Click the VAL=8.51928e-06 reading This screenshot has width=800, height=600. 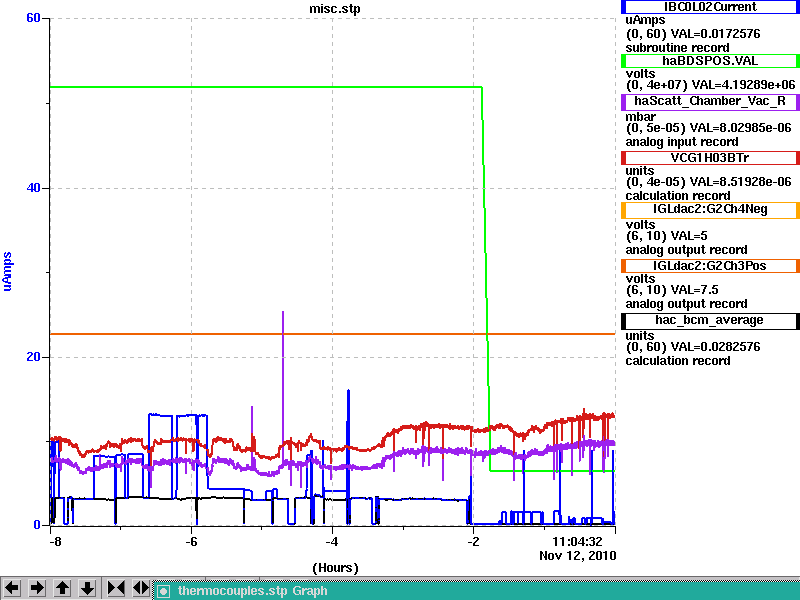(x=740, y=182)
